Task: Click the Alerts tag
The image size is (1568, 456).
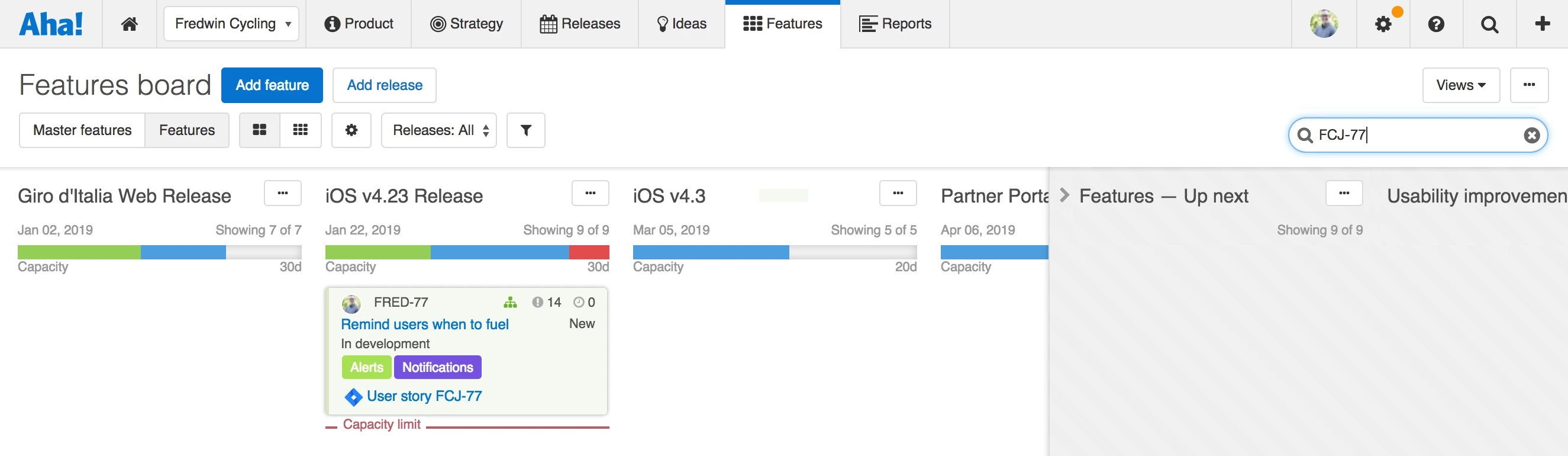Action: pyautogui.click(x=366, y=368)
